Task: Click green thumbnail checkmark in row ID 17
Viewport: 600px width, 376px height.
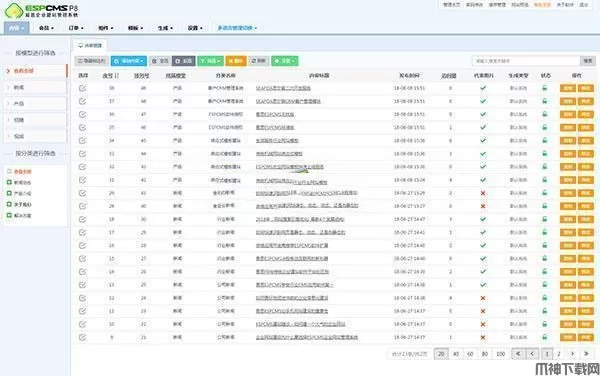Action: click(x=483, y=233)
